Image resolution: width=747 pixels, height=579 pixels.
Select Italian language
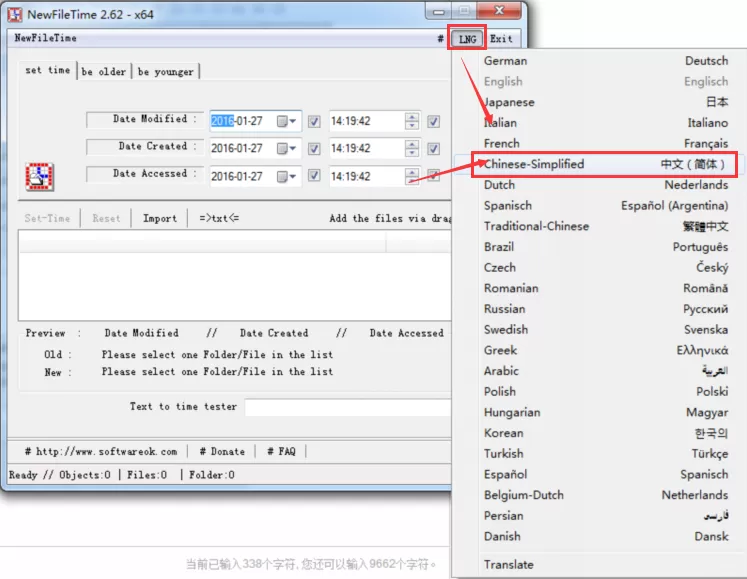coord(599,123)
